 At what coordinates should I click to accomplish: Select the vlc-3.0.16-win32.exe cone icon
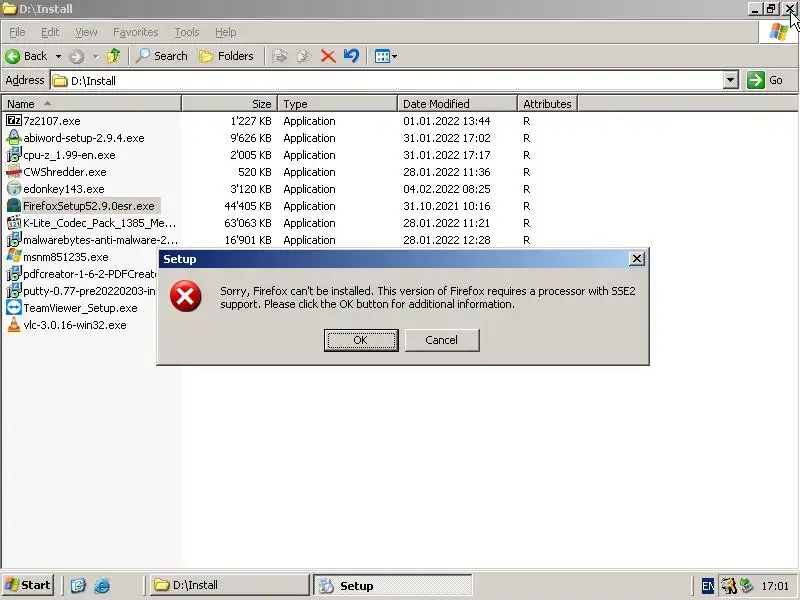[x=14, y=324]
